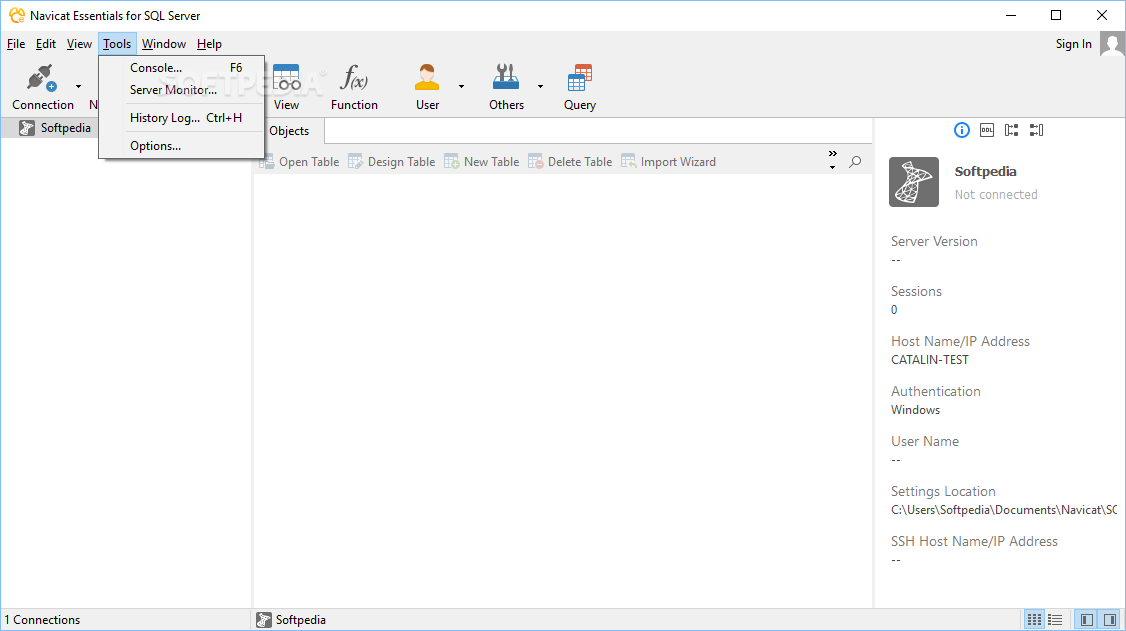
Task: Click the user avatar icon
Action: [1112, 44]
